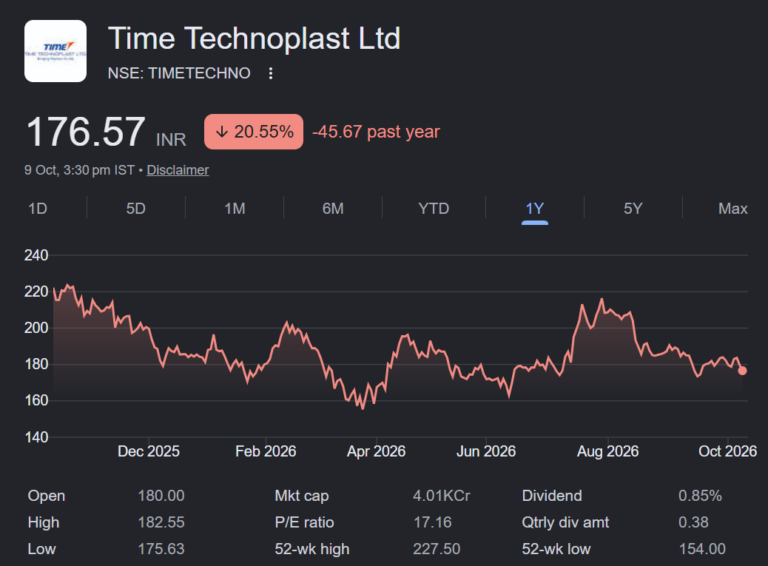Viewport: 768px width, 566px height.
Task: Select the 1M time range tab
Action: point(235,209)
